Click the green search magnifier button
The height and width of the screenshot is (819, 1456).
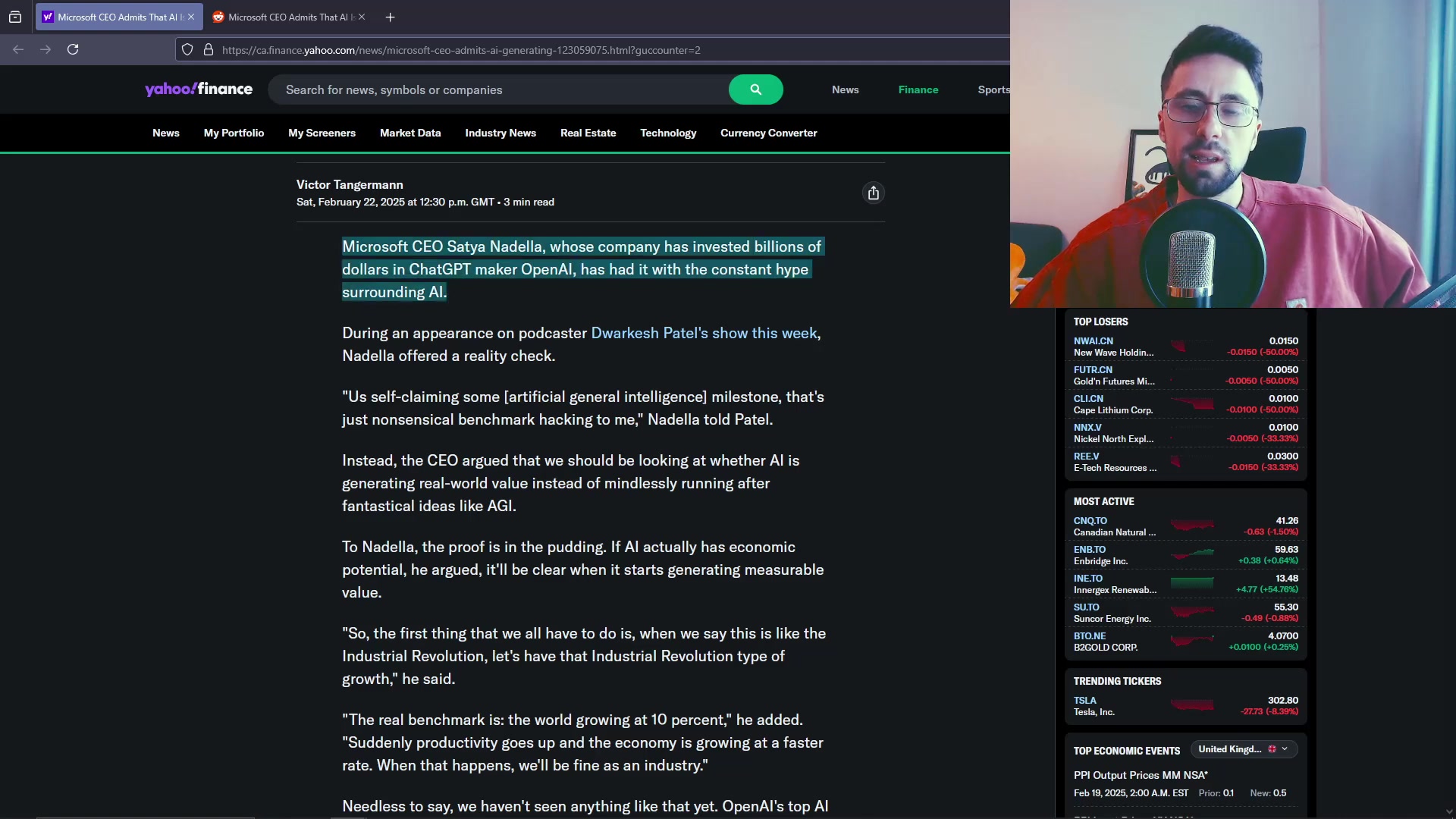pos(755,89)
